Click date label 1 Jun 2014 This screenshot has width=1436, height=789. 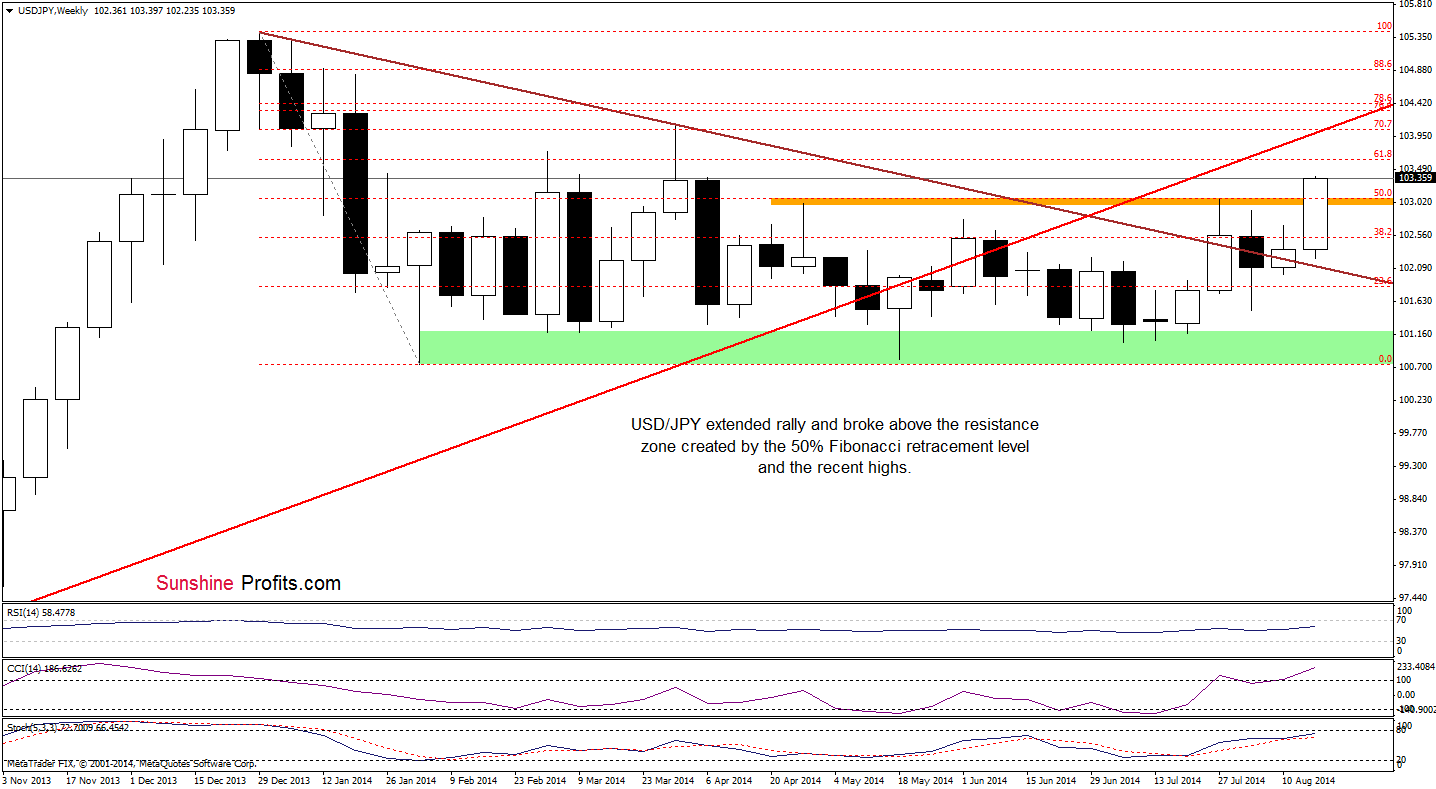986,780
